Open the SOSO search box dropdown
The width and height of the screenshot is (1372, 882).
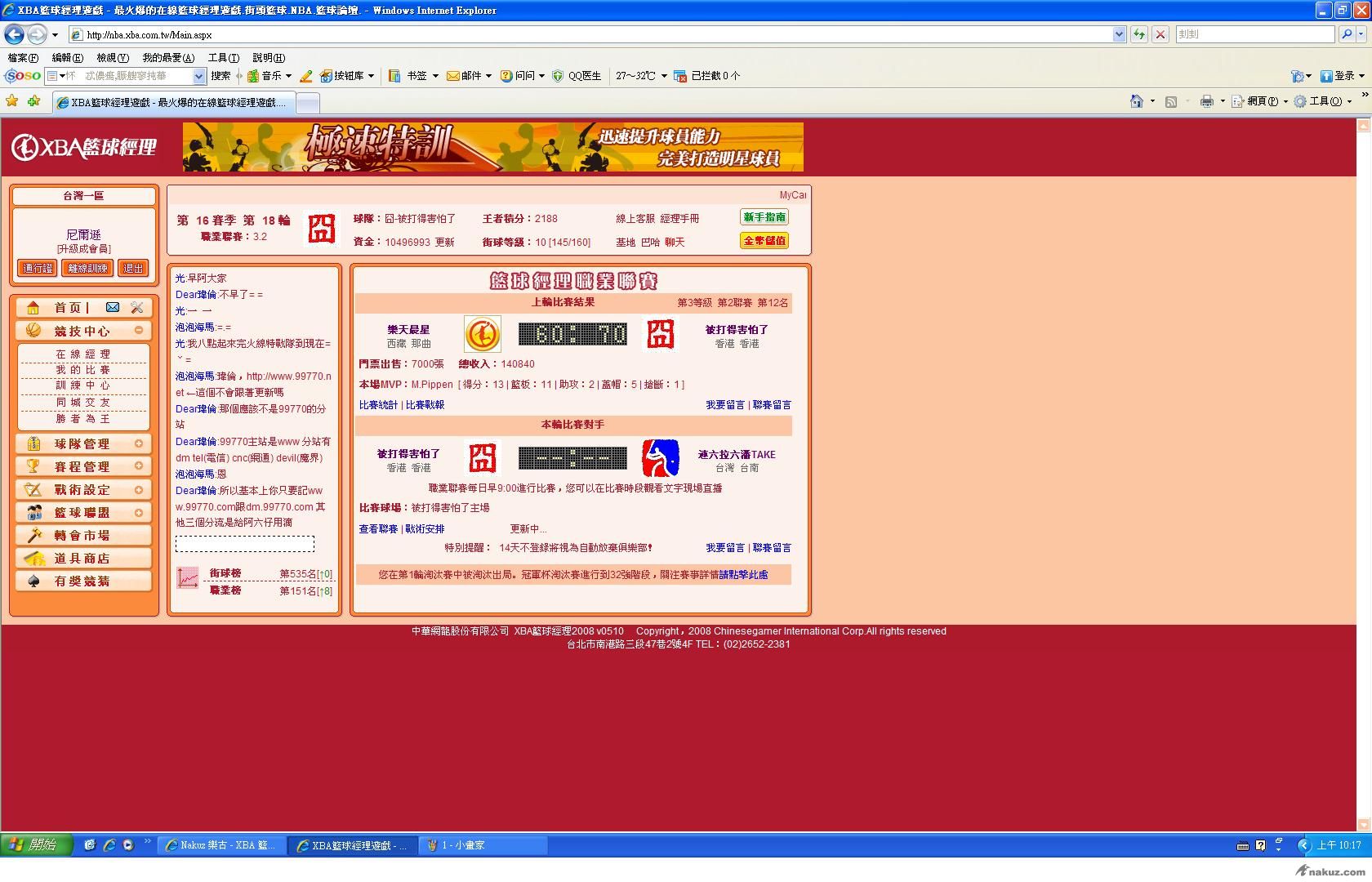(198, 76)
